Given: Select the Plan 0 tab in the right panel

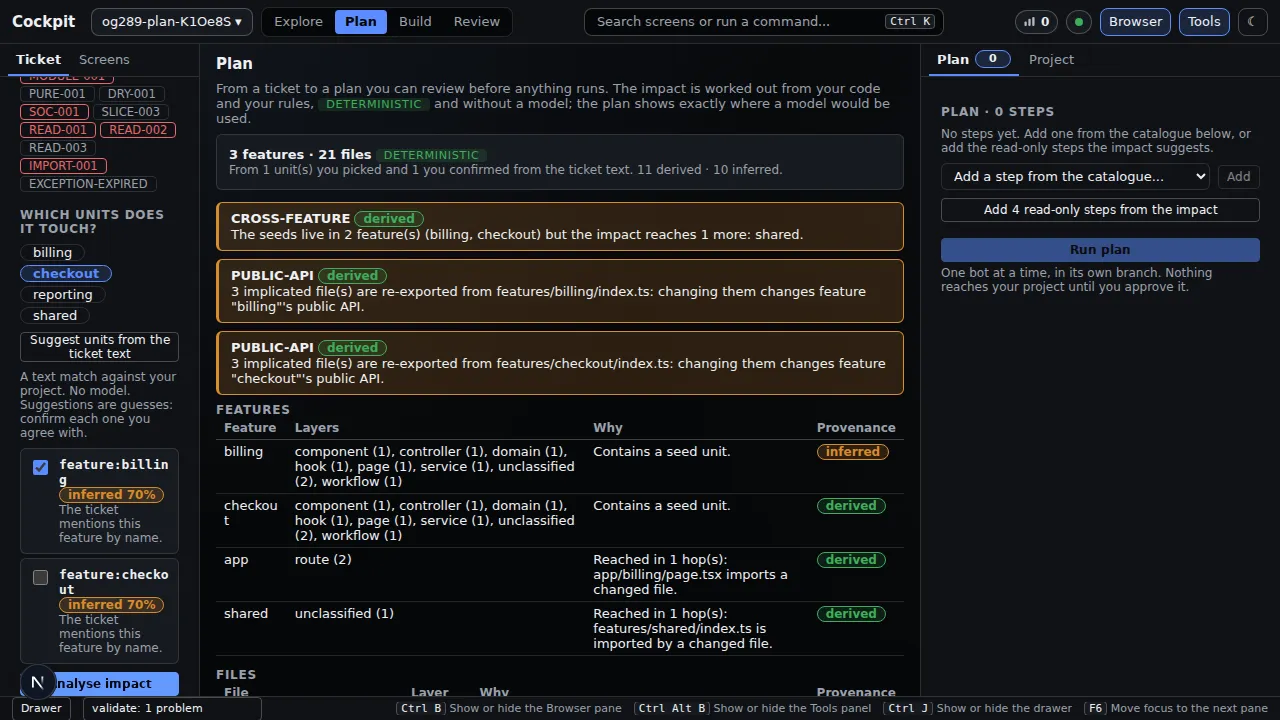Looking at the screenshot, I should (x=973, y=59).
